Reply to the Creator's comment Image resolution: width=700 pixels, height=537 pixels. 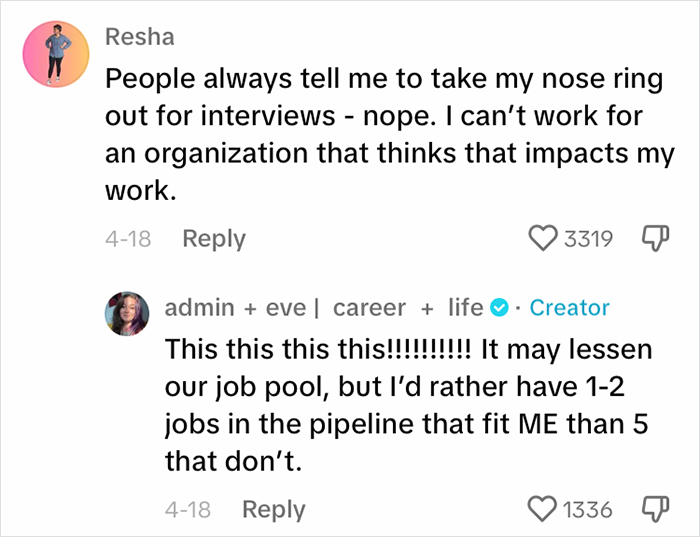273,509
